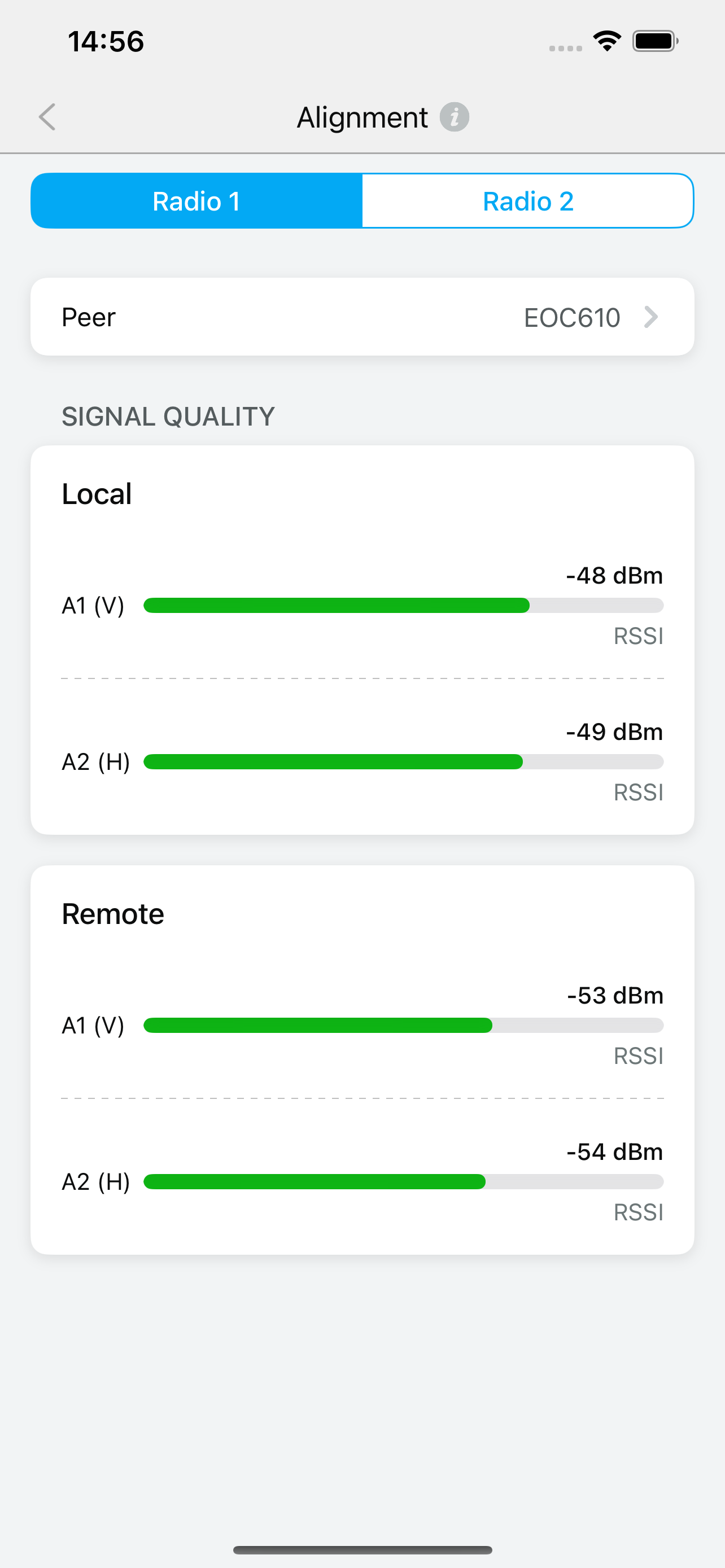Open the Alignment info icon

[454, 117]
